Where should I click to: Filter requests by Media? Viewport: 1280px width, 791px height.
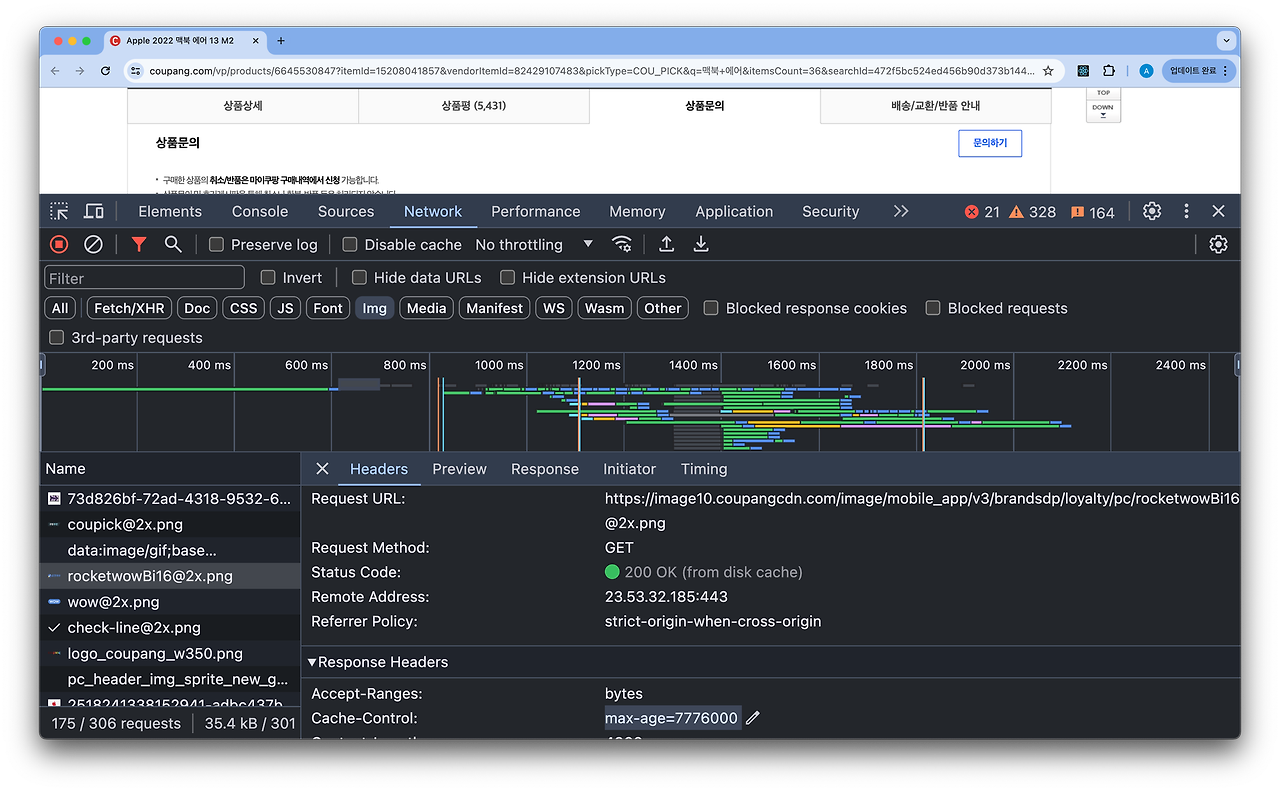426,308
